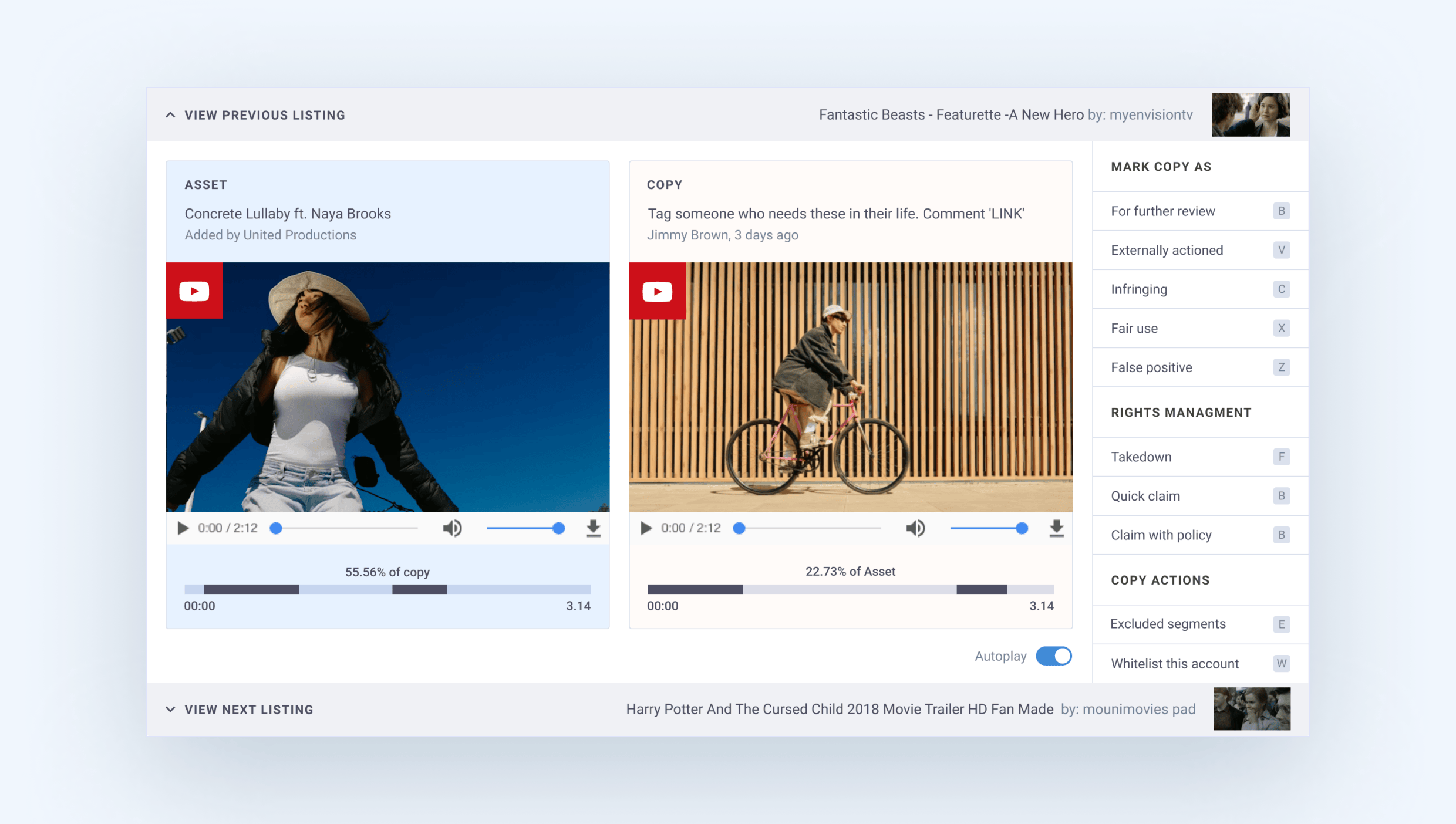Play the Copy video
Image resolution: width=1456 pixels, height=824 pixels.
[646, 528]
